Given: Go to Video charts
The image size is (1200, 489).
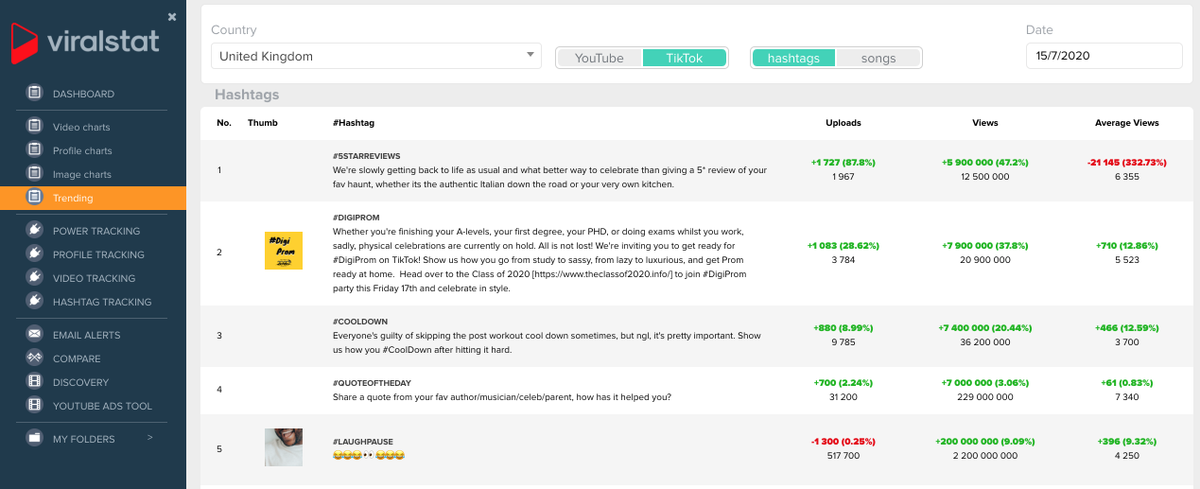Looking at the screenshot, I should (82, 127).
